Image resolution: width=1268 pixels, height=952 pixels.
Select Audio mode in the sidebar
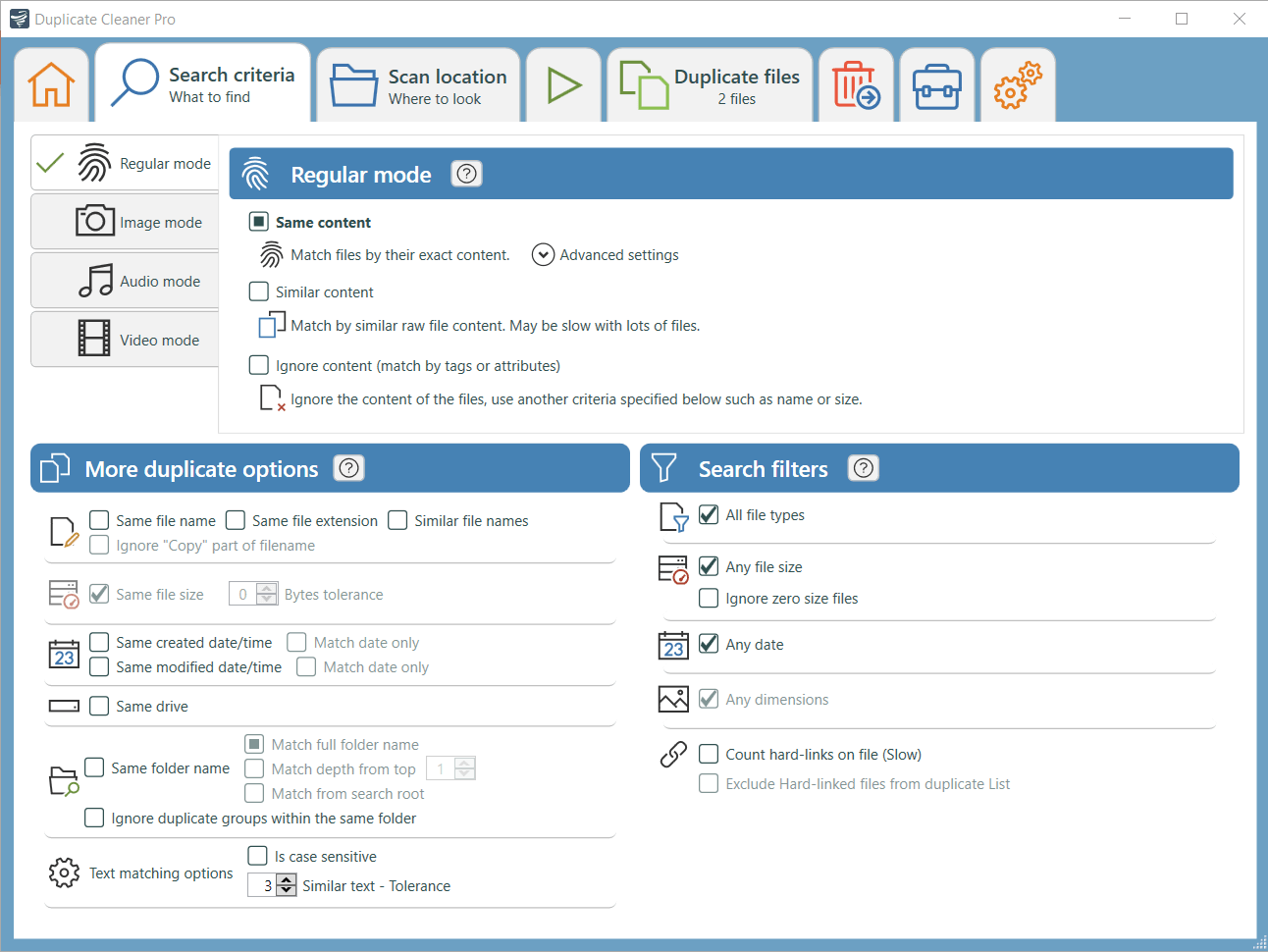tap(124, 280)
